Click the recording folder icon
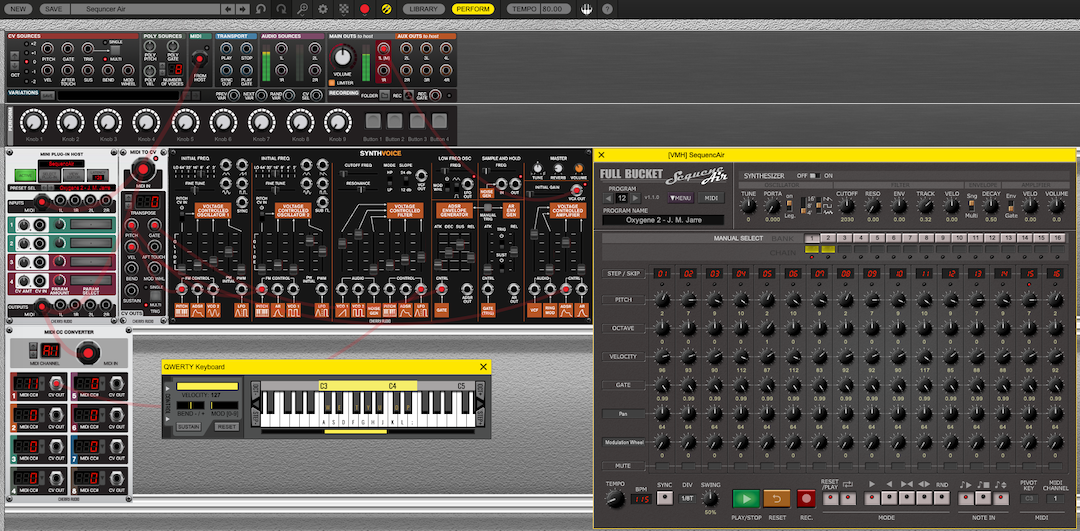This screenshot has width=1080, height=531. pos(385,96)
